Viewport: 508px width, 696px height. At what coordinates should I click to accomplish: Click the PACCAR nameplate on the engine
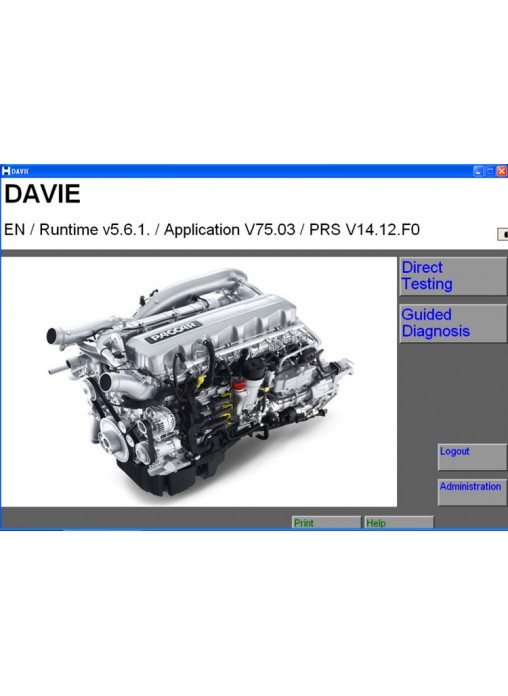click(x=173, y=332)
